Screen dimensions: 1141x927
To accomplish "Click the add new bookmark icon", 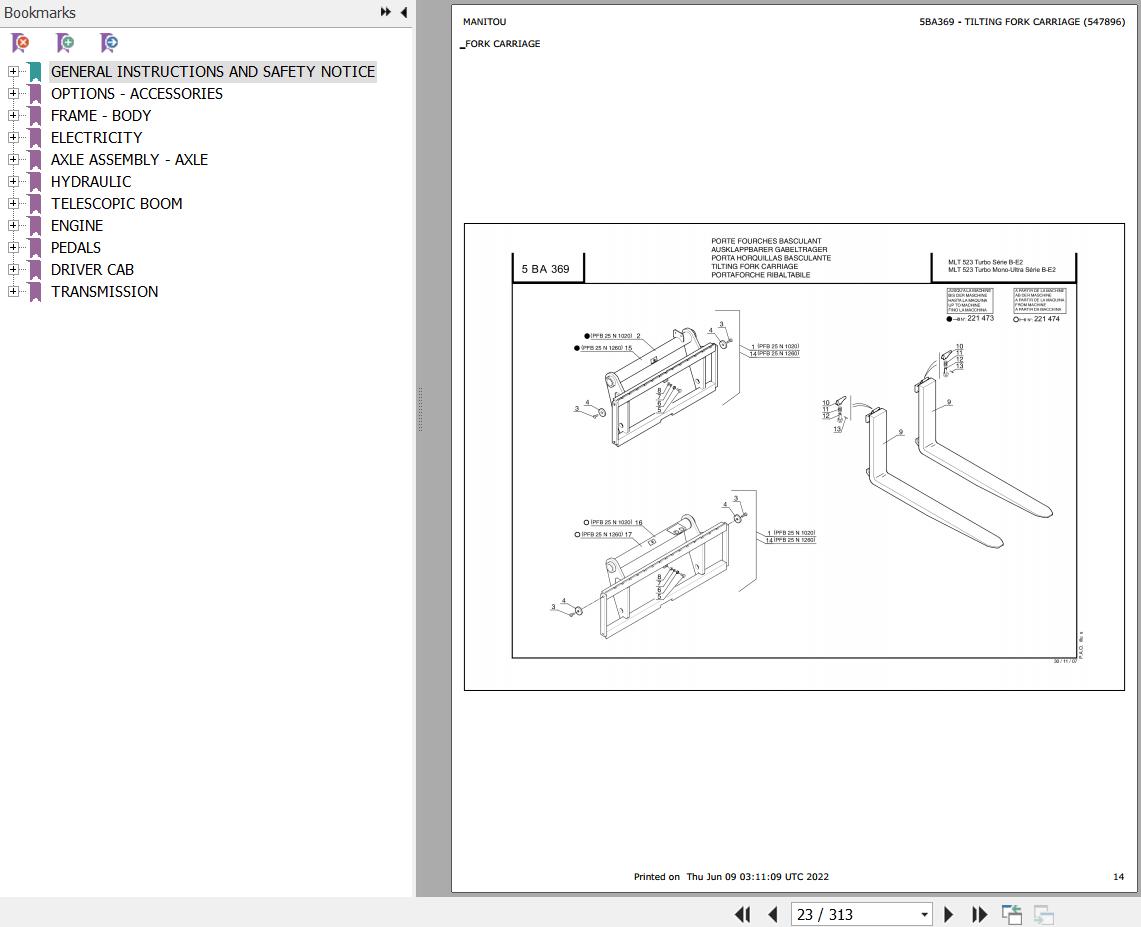I will tap(65, 43).
